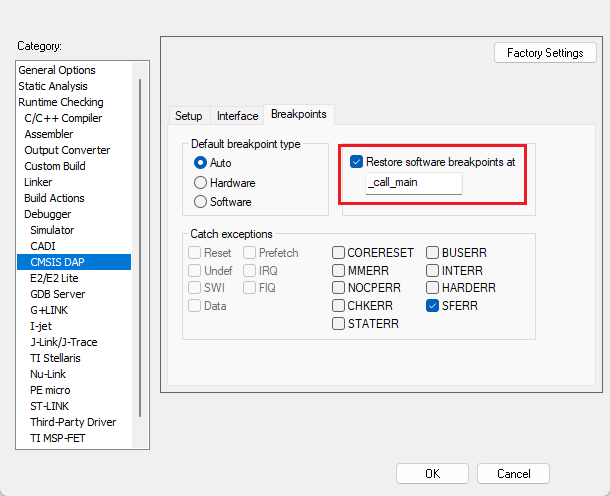Select J-Link/J-Trace driver
Viewport: 610px width, 496px height.
(74, 342)
